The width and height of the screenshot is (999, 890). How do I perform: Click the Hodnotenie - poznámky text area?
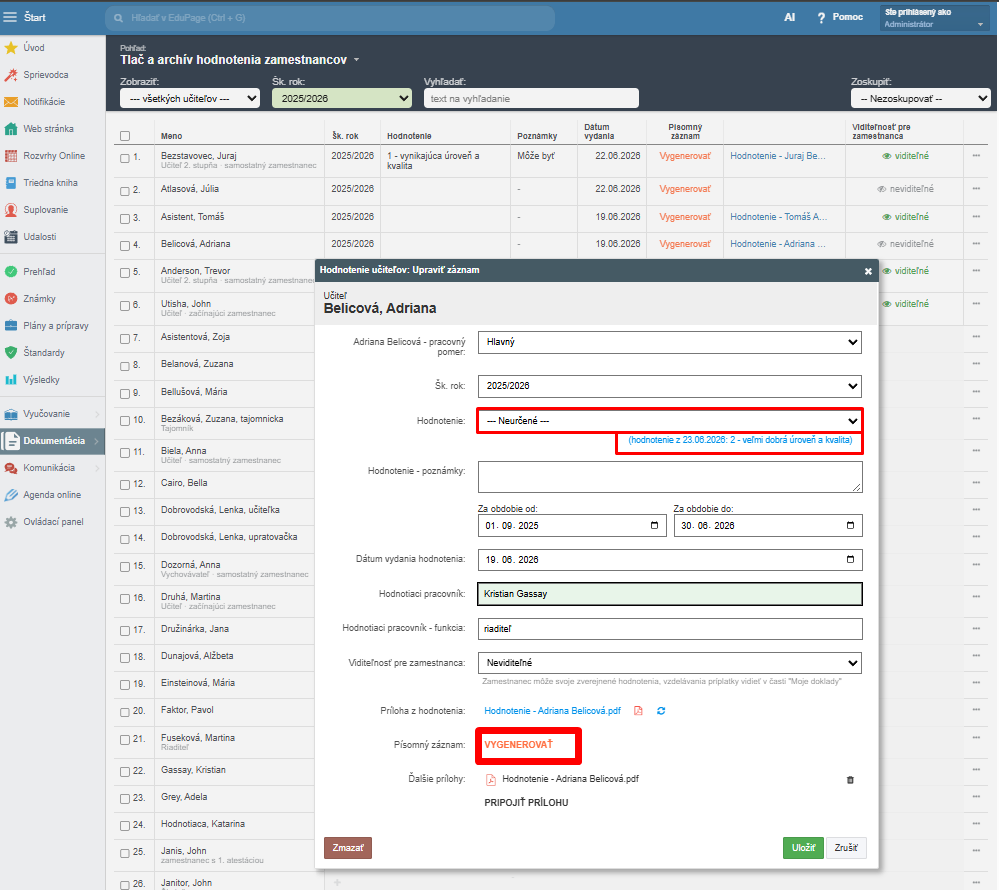[670, 477]
